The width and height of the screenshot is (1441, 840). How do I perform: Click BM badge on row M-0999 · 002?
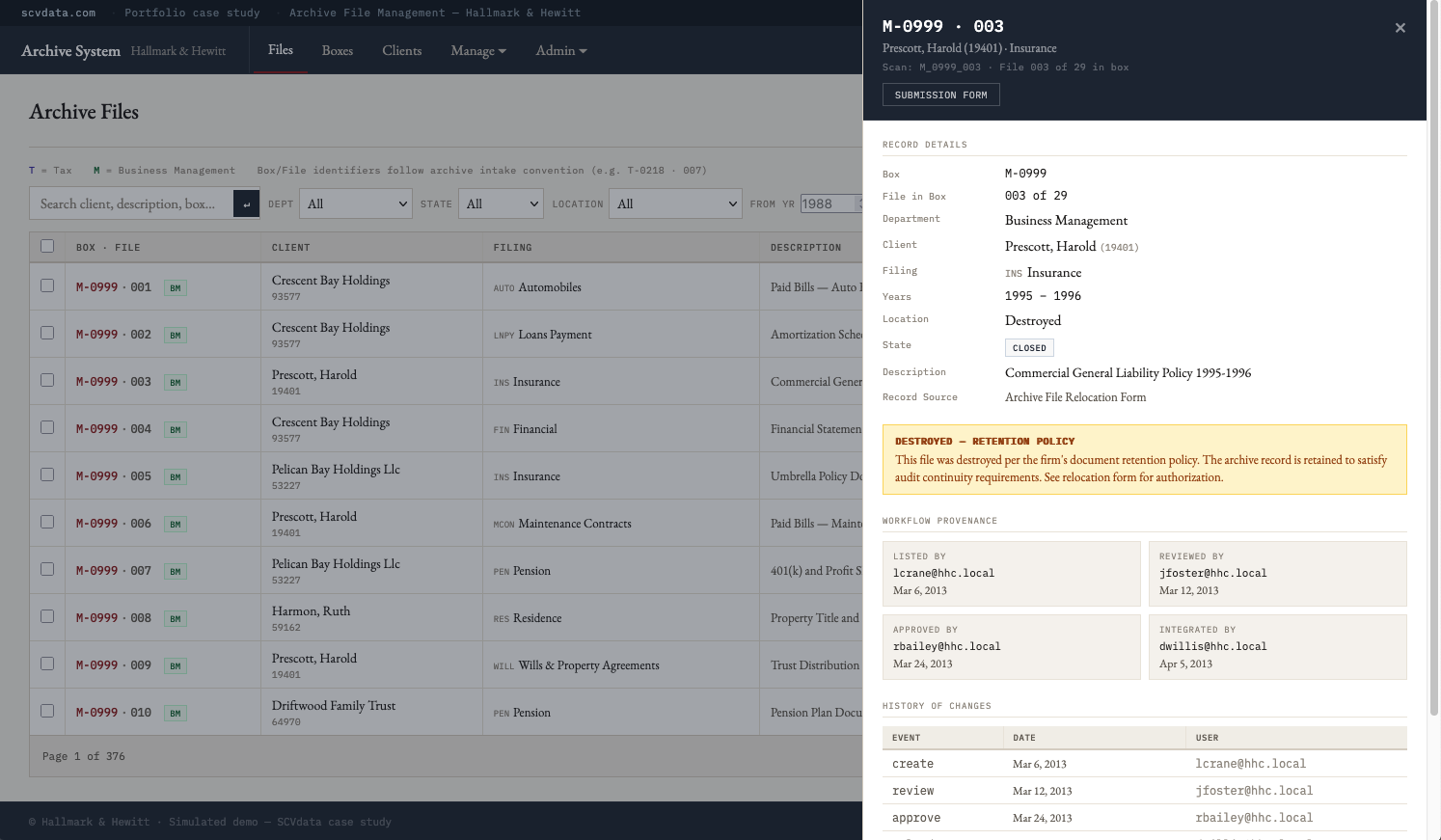176,335
